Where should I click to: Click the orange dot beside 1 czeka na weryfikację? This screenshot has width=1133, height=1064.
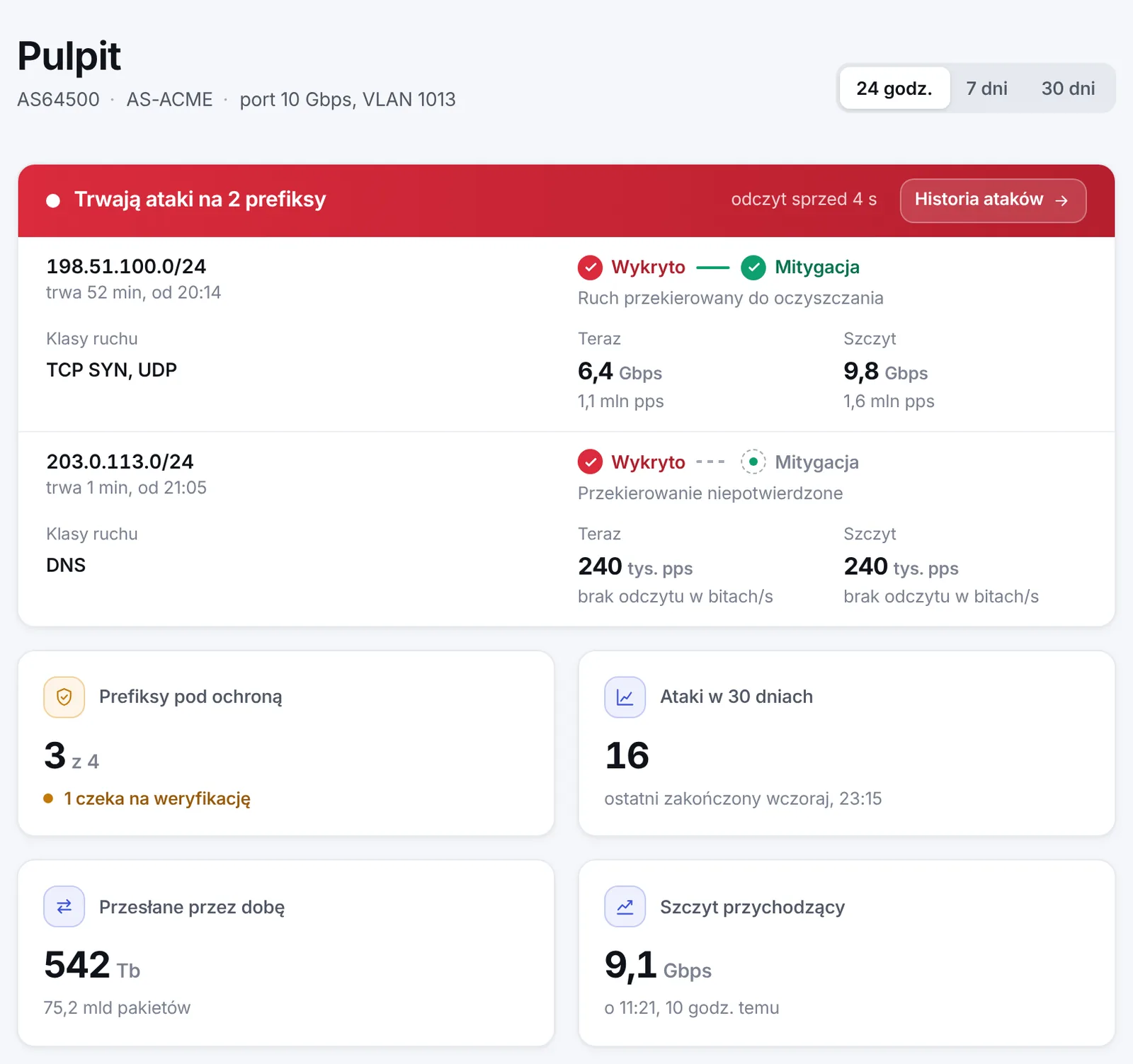[48, 799]
